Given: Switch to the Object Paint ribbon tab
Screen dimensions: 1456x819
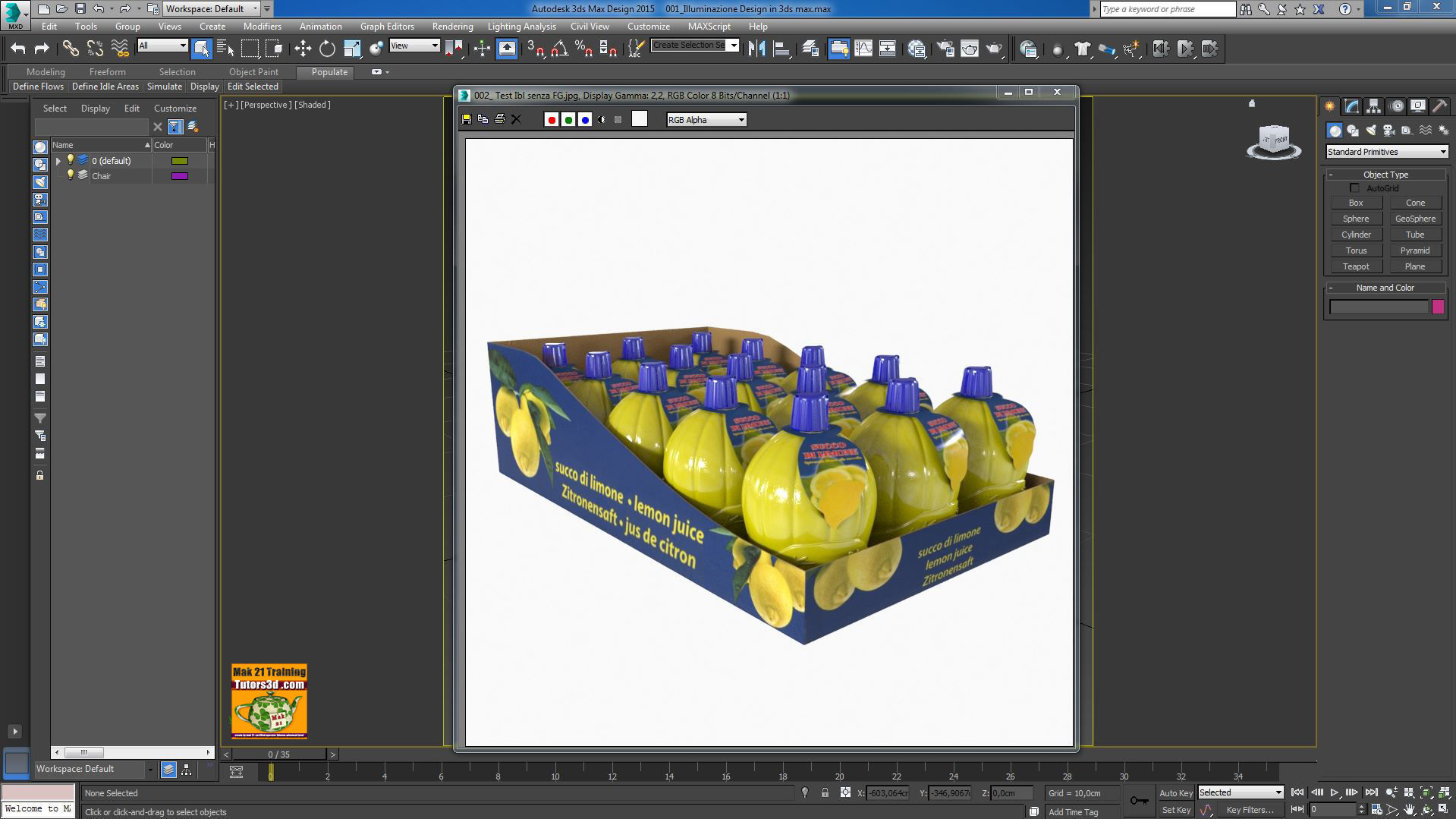Looking at the screenshot, I should tap(253, 71).
